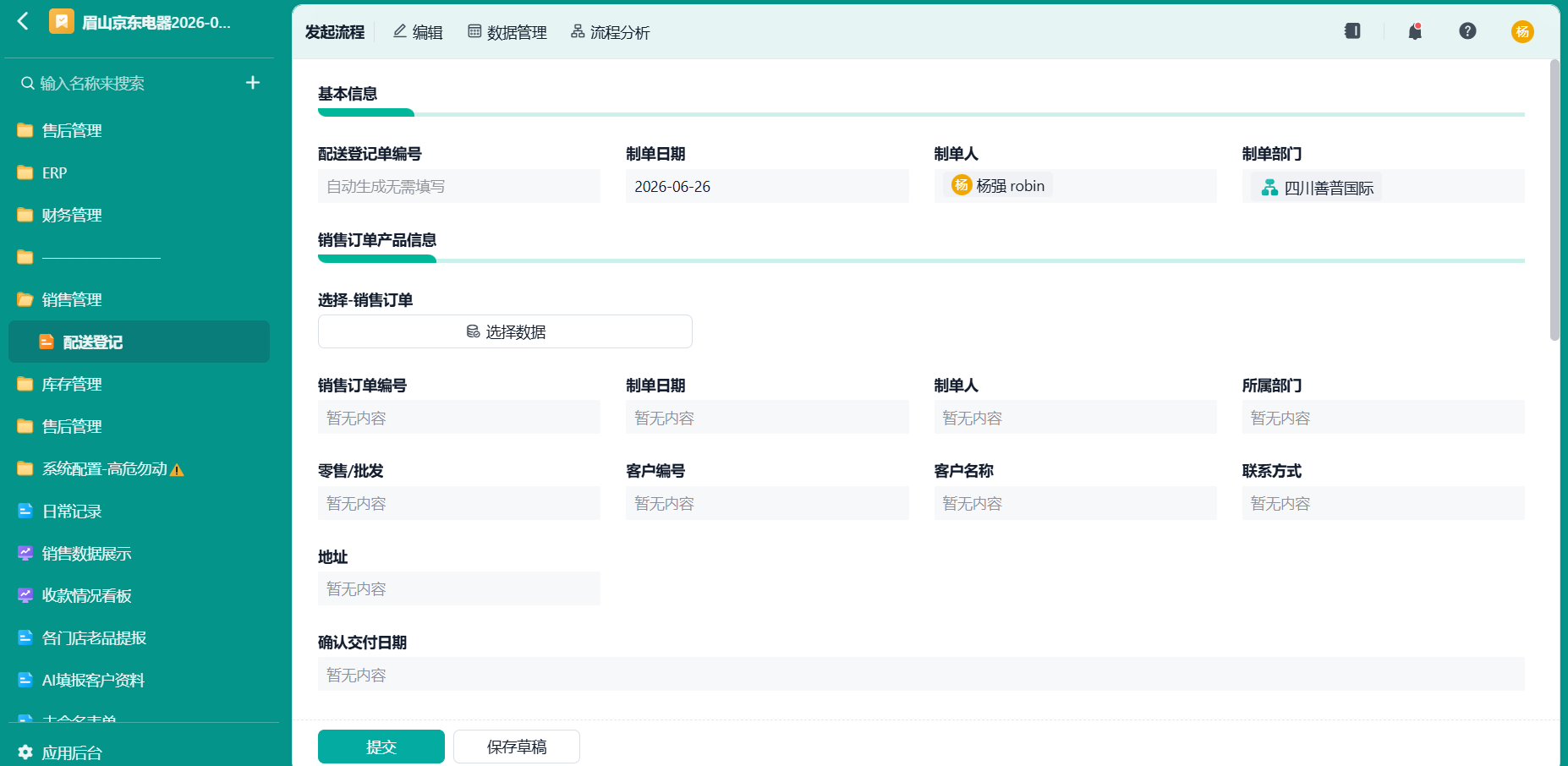
Task: Click the database icon in 选择数据
Action: click(x=473, y=331)
